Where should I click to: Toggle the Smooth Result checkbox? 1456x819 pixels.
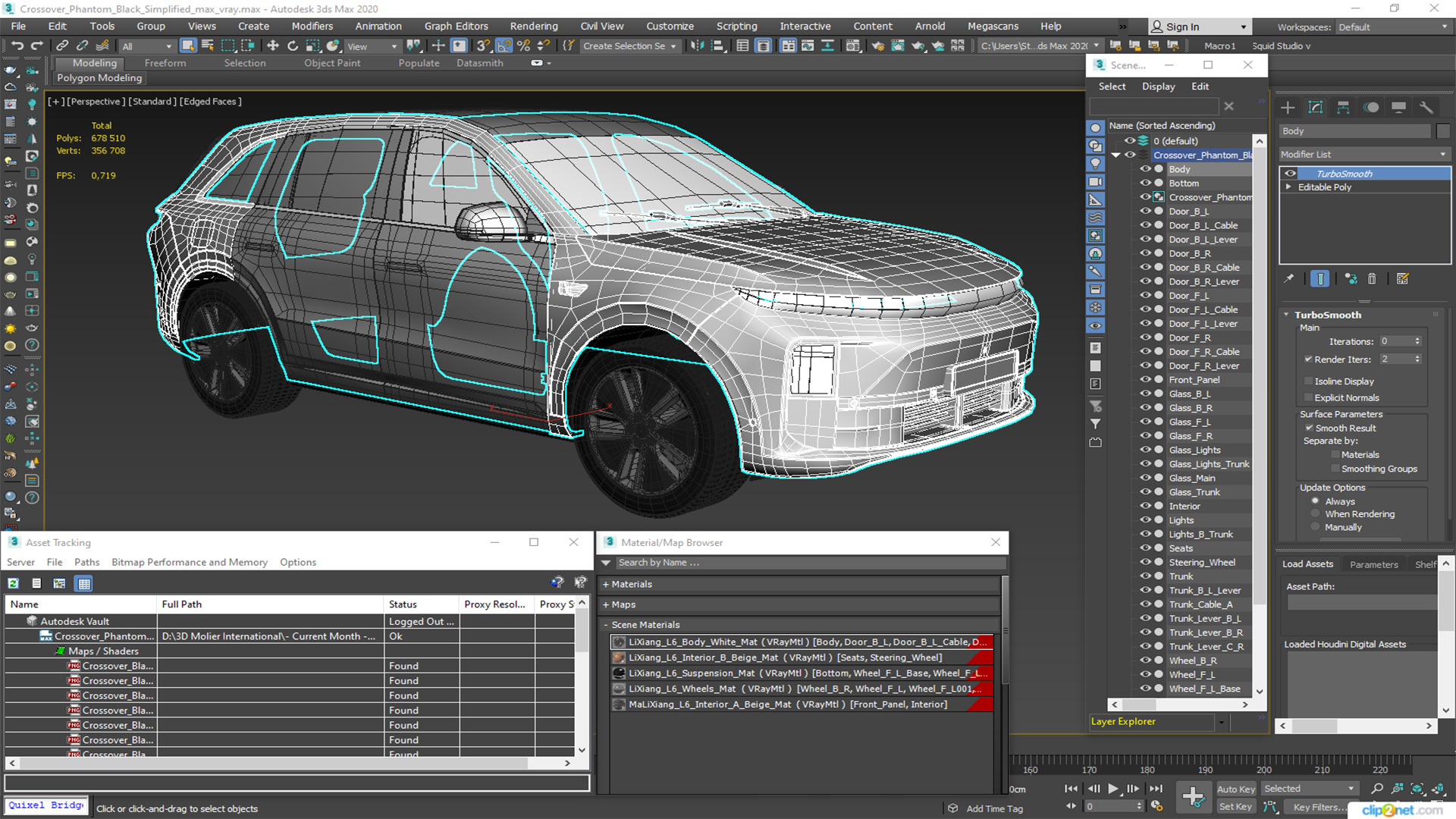[1309, 428]
